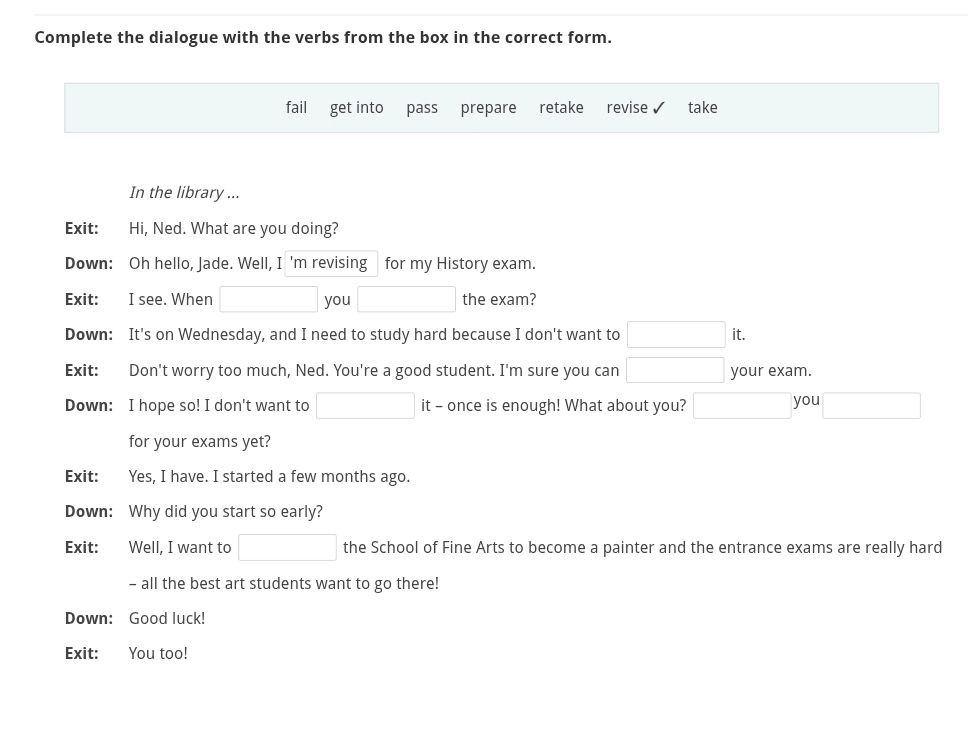Screen dimensions: 972x729
Task: Click the instruction heading at the top
Action: pos(322,37)
